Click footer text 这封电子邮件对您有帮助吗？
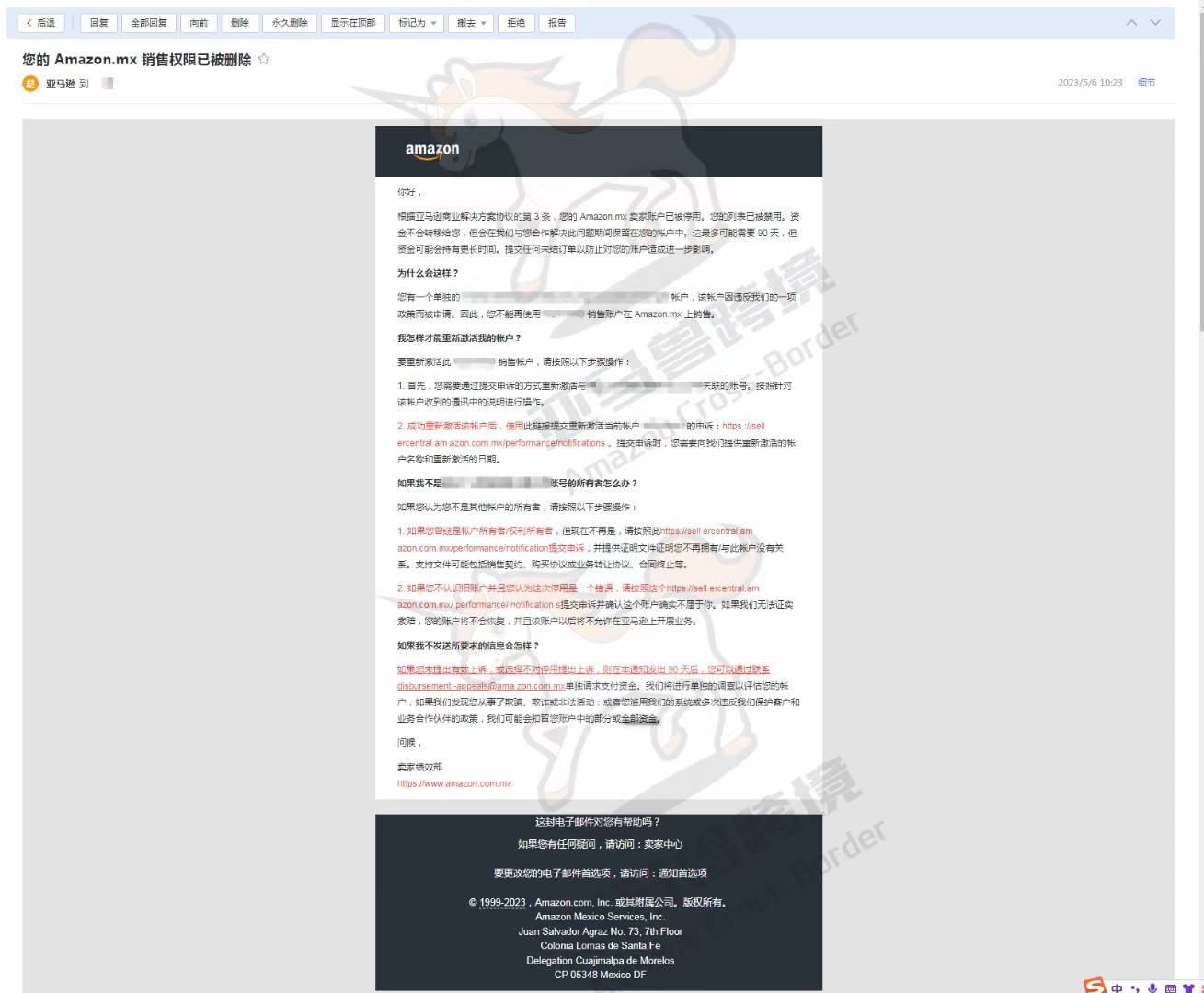The height and width of the screenshot is (993, 1204). [x=598, y=822]
